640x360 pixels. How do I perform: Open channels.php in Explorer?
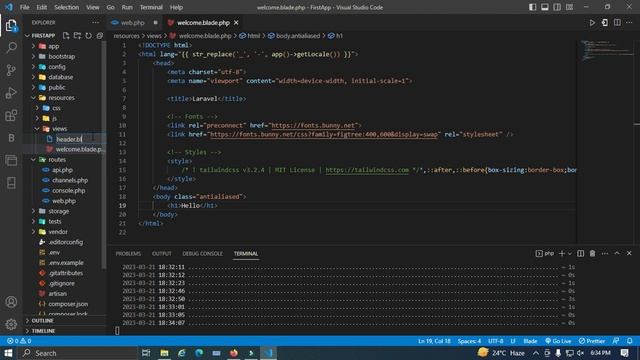pyautogui.click(x=70, y=180)
